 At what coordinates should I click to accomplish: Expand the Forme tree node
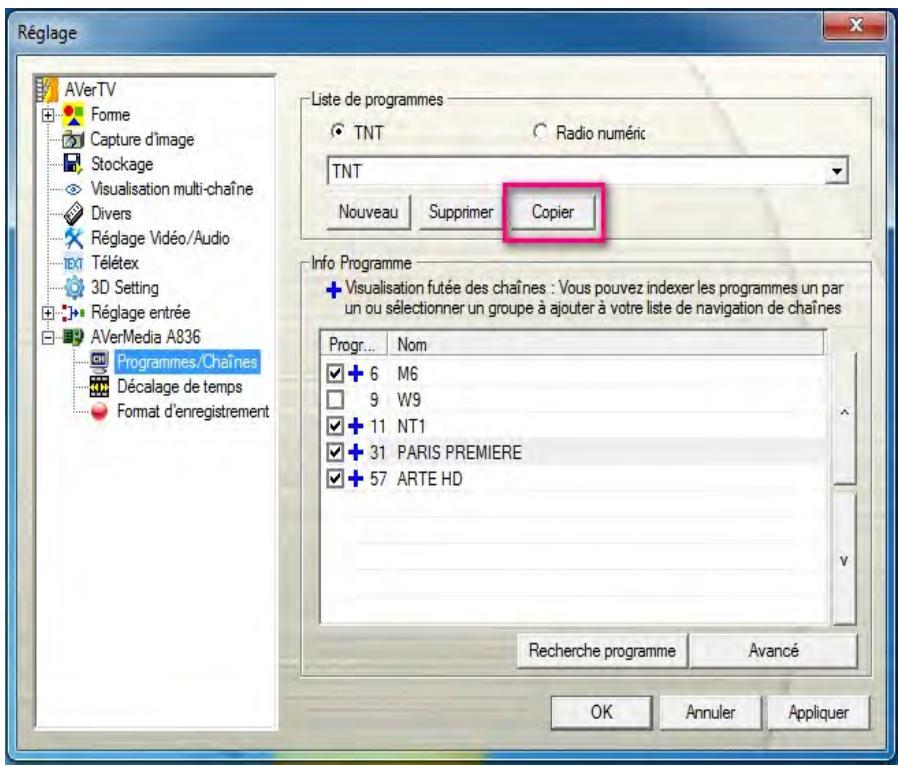tap(48, 115)
